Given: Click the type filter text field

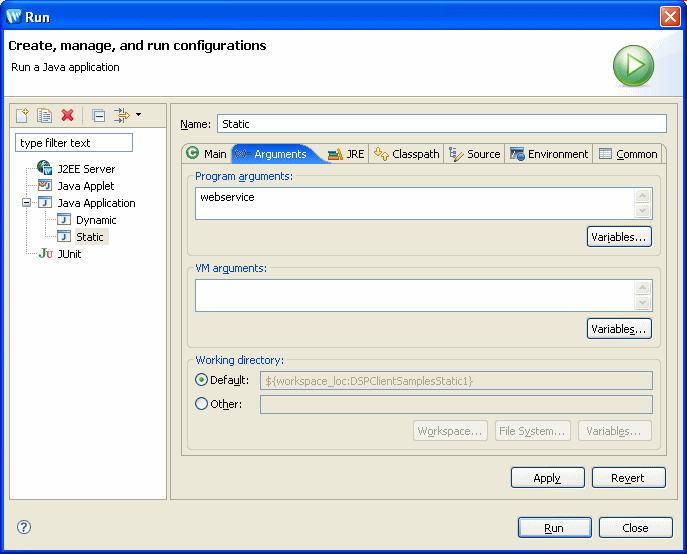Looking at the screenshot, I should tap(74, 143).
